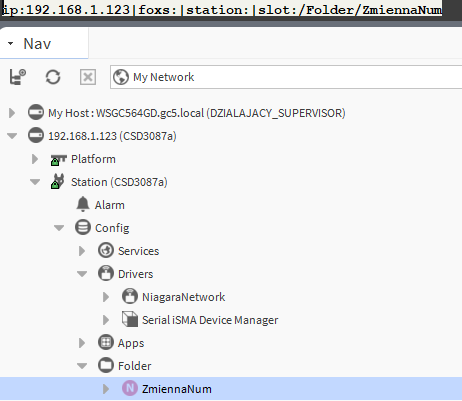The image size is (462, 401).
Task: Select the Folder tree item
Action: pyautogui.click(x=134, y=366)
